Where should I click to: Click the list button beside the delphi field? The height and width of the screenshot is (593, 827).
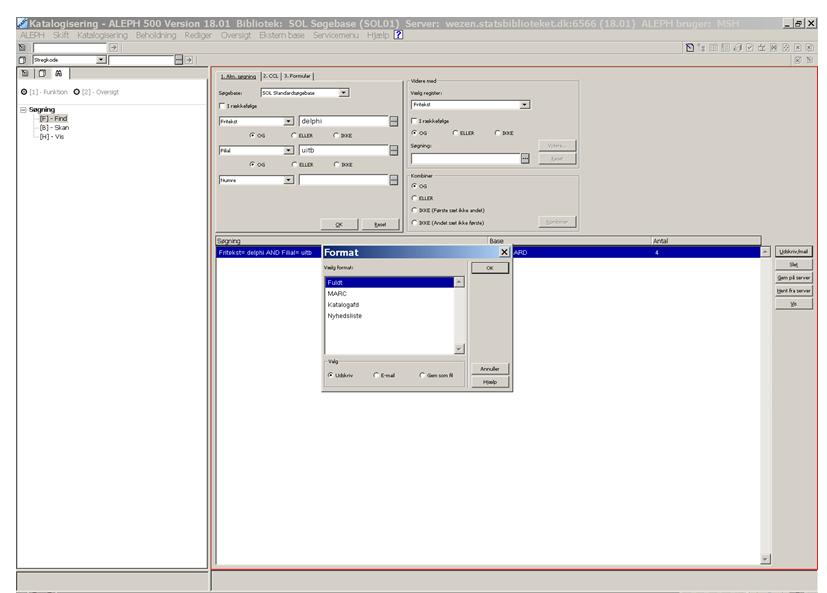(x=394, y=121)
